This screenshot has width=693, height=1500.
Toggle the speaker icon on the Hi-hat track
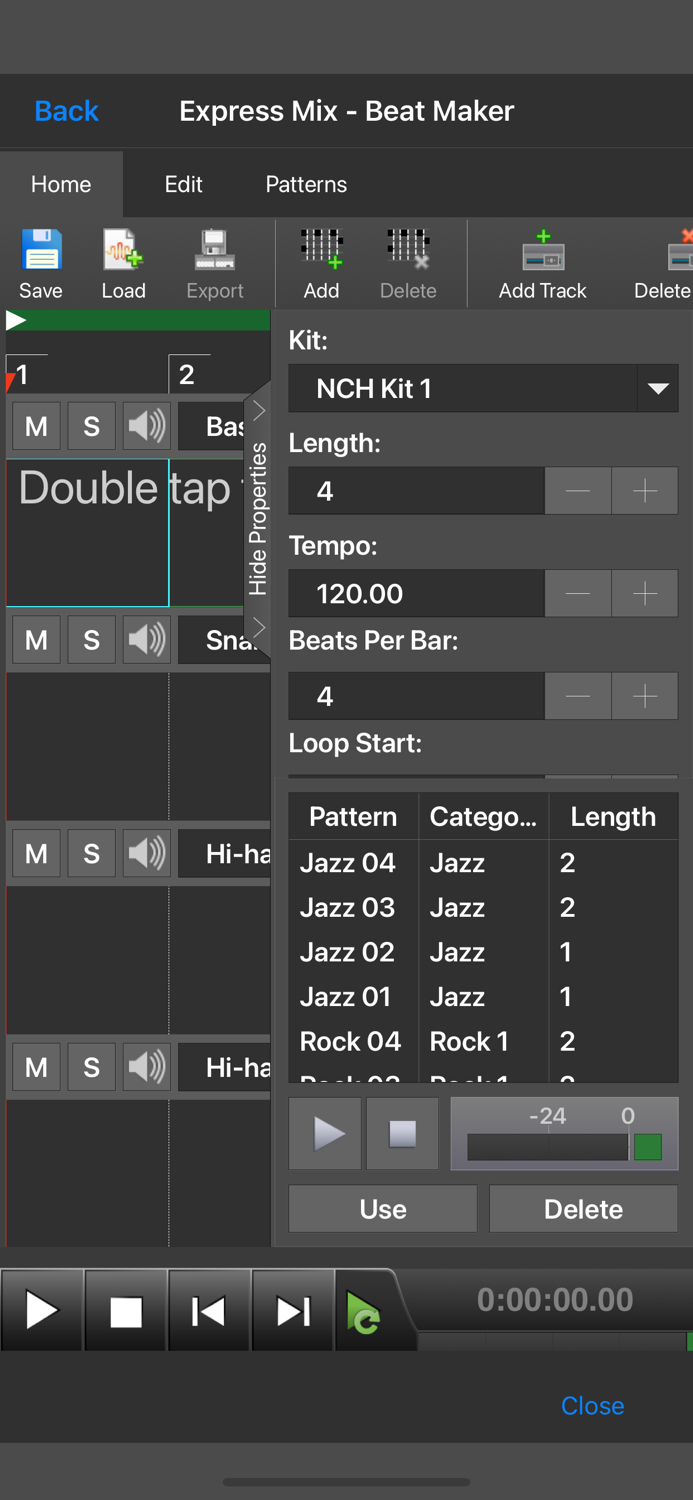(146, 853)
